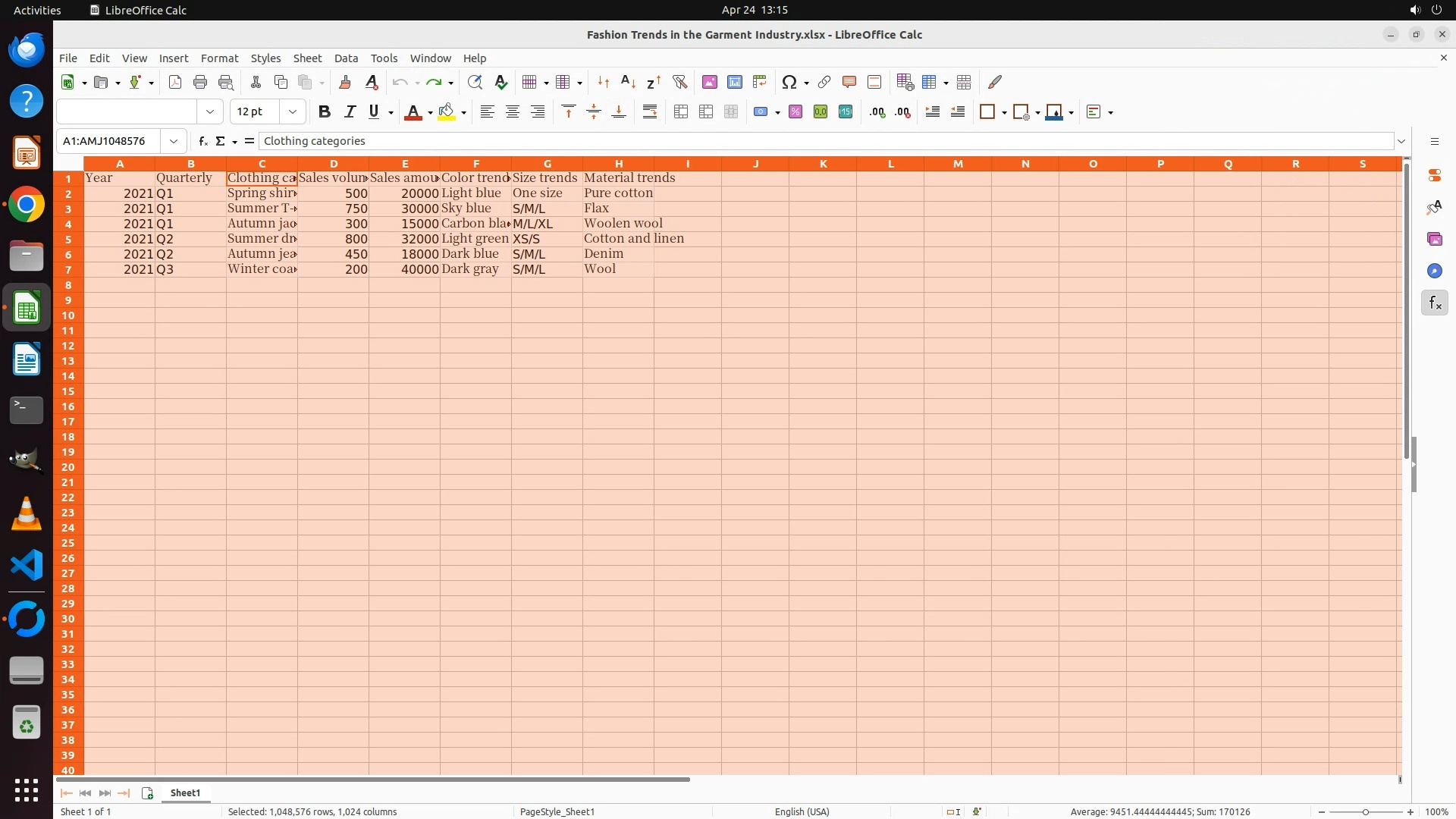This screenshot has height=819, width=1456.
Task: Toggle Bold formatting
Action: (x=325, y=112)
